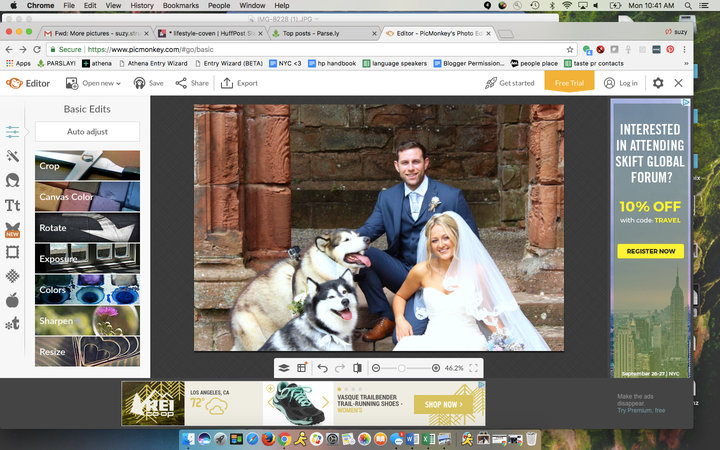Open the Textures icon in sidebar
This screenshot has width=720, height=450.
[13, 276]
